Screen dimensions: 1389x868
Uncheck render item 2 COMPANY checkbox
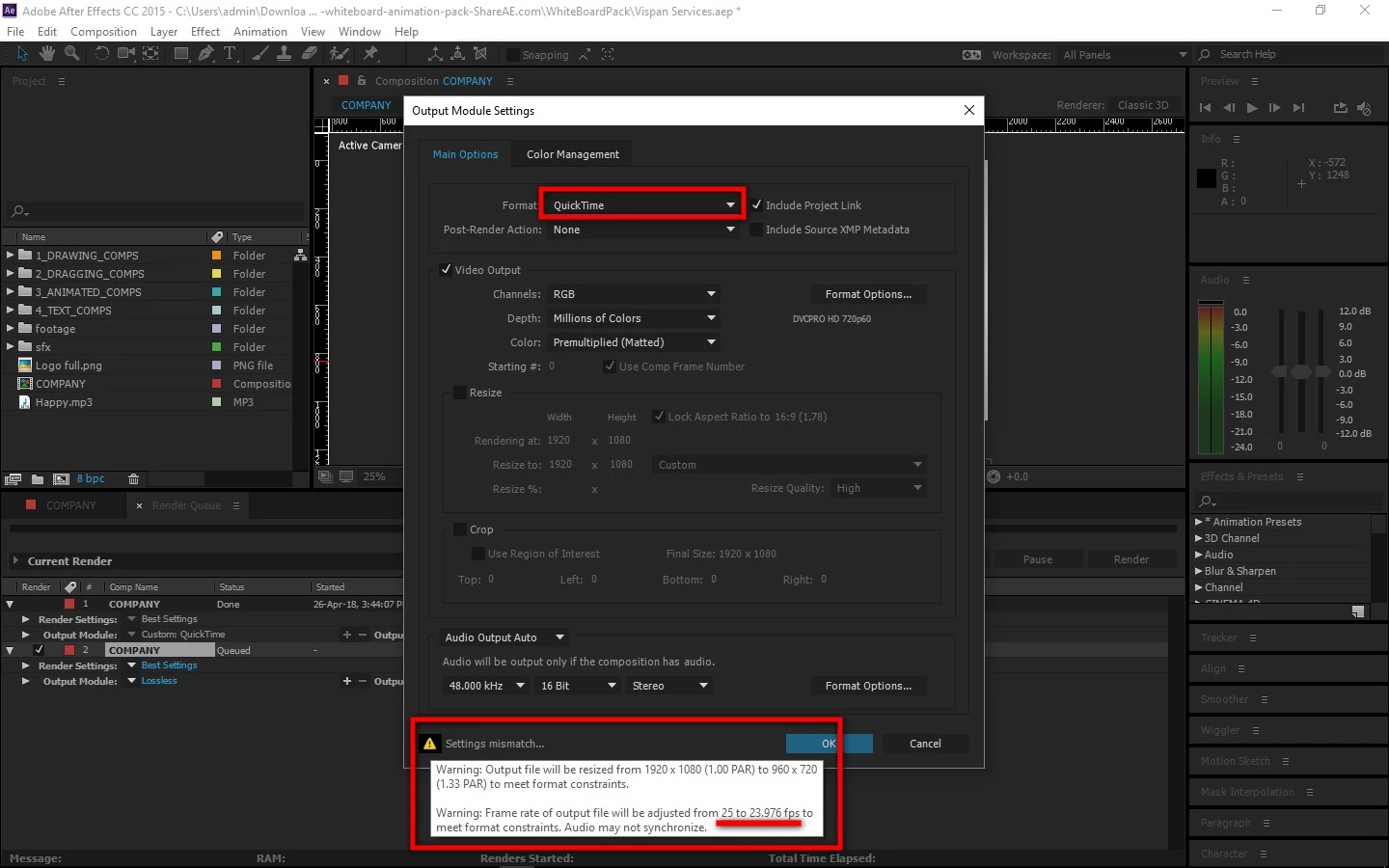39,650
